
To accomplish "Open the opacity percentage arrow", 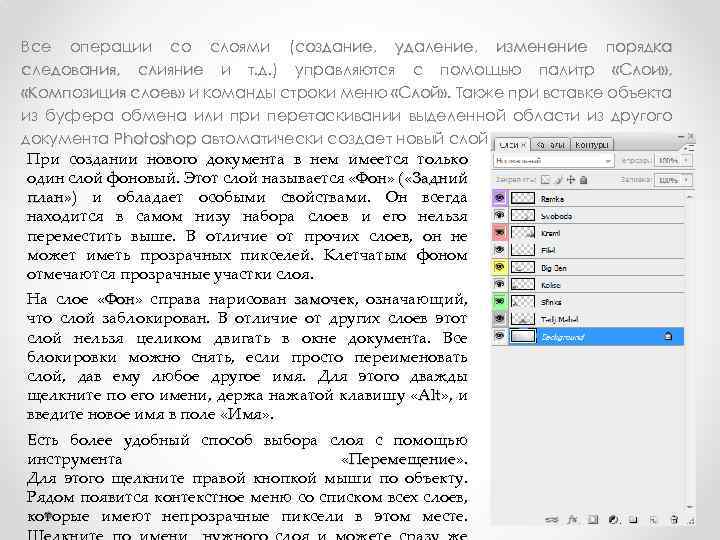I will [686, 160].
